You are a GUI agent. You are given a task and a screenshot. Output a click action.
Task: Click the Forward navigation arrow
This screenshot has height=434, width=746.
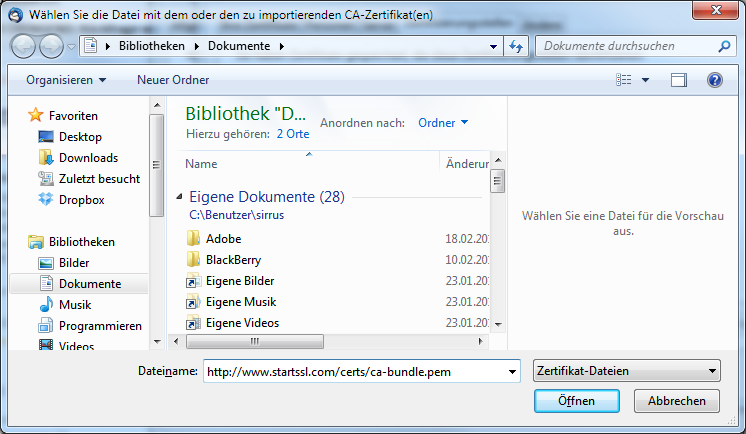coord(51,47)
